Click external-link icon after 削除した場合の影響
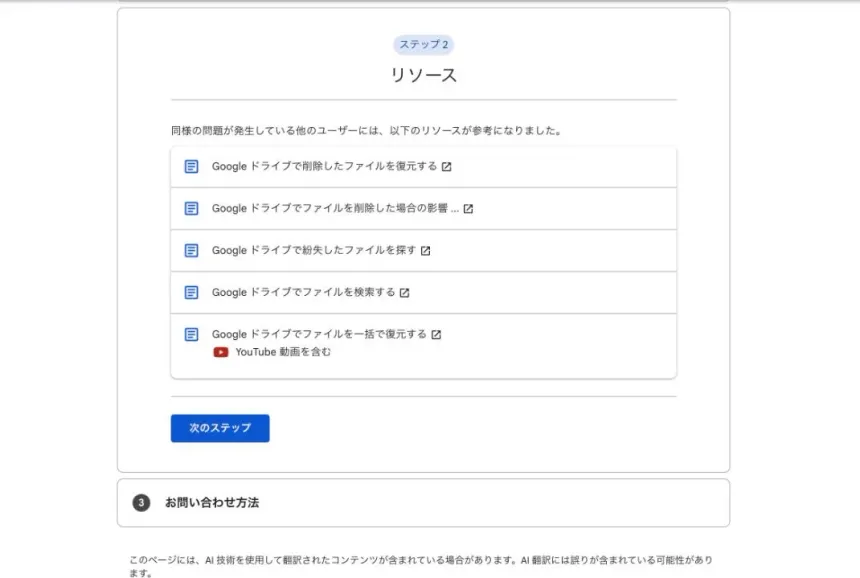Image resolution: width=860 pixels, height=578 pixels. (468, 209)
